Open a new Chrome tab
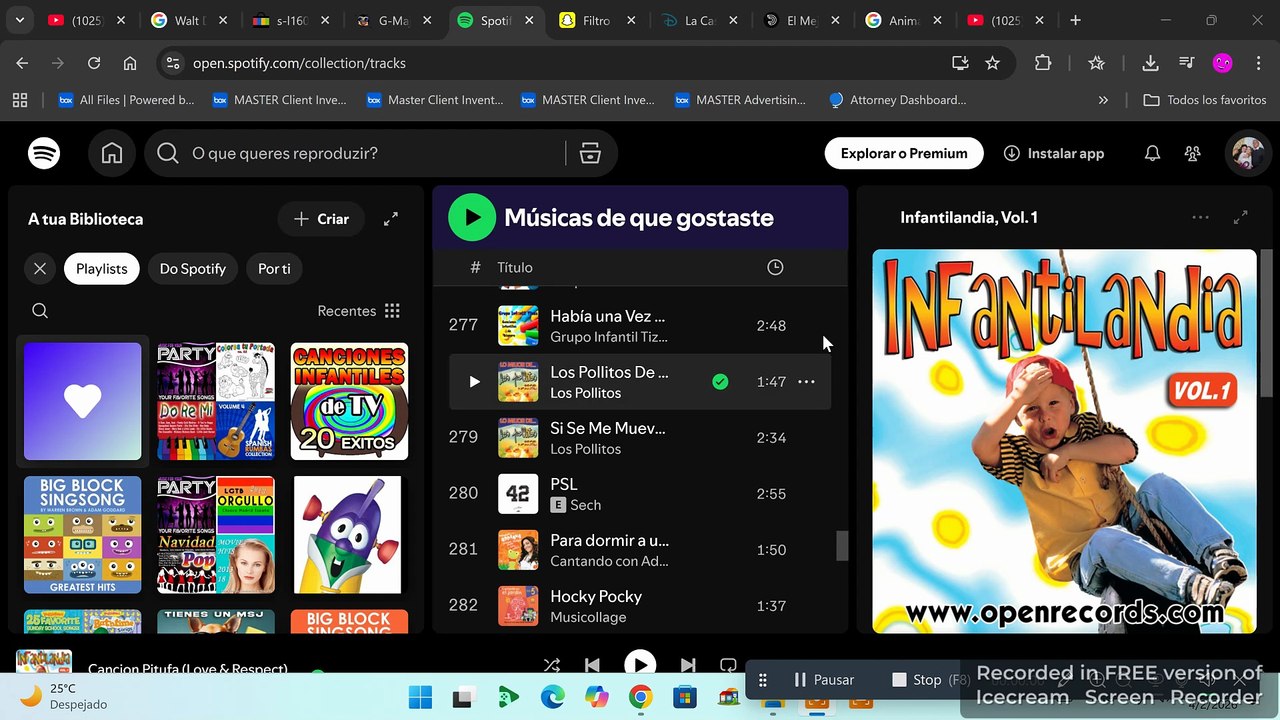The height and width of the screenshot is (720, 1280). coord(1075,20)
